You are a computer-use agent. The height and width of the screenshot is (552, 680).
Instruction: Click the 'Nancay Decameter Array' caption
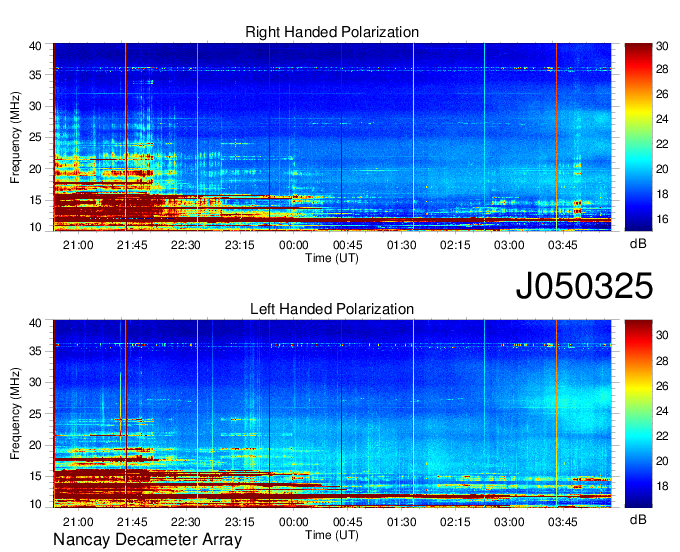click(147, 540)
